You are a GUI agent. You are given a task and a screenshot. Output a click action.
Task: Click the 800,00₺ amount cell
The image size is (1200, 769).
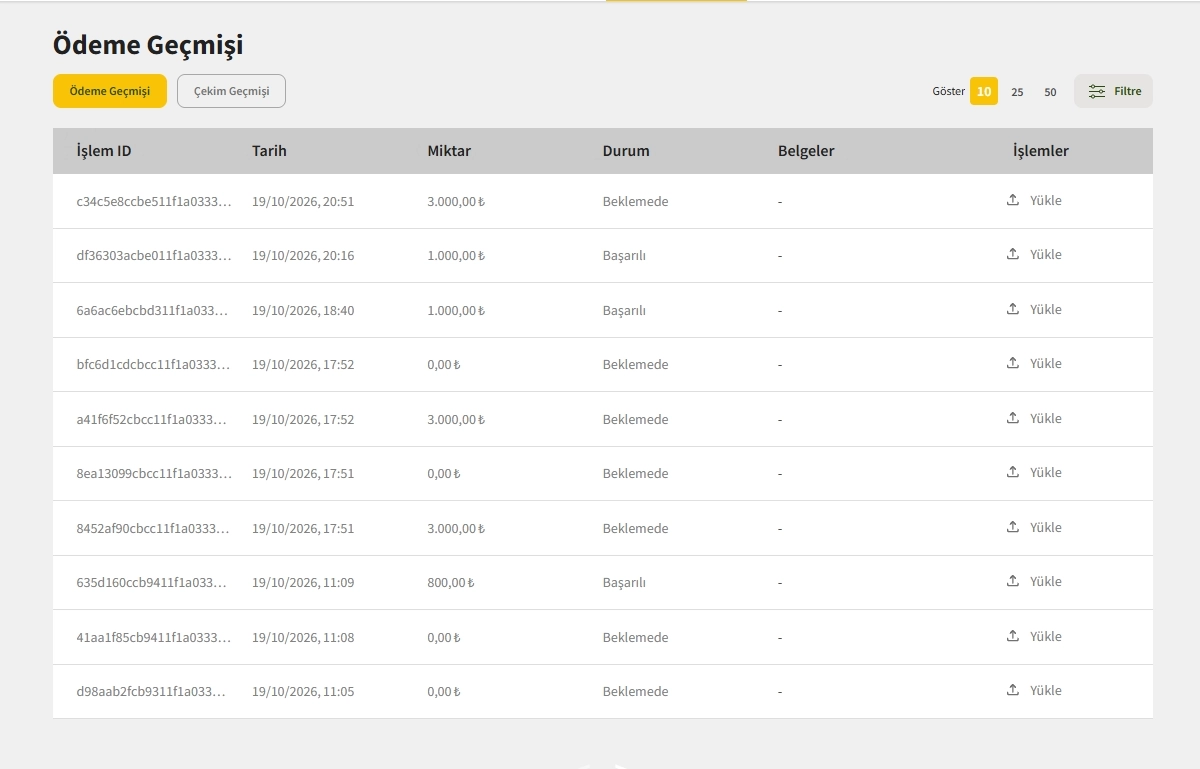450,582
